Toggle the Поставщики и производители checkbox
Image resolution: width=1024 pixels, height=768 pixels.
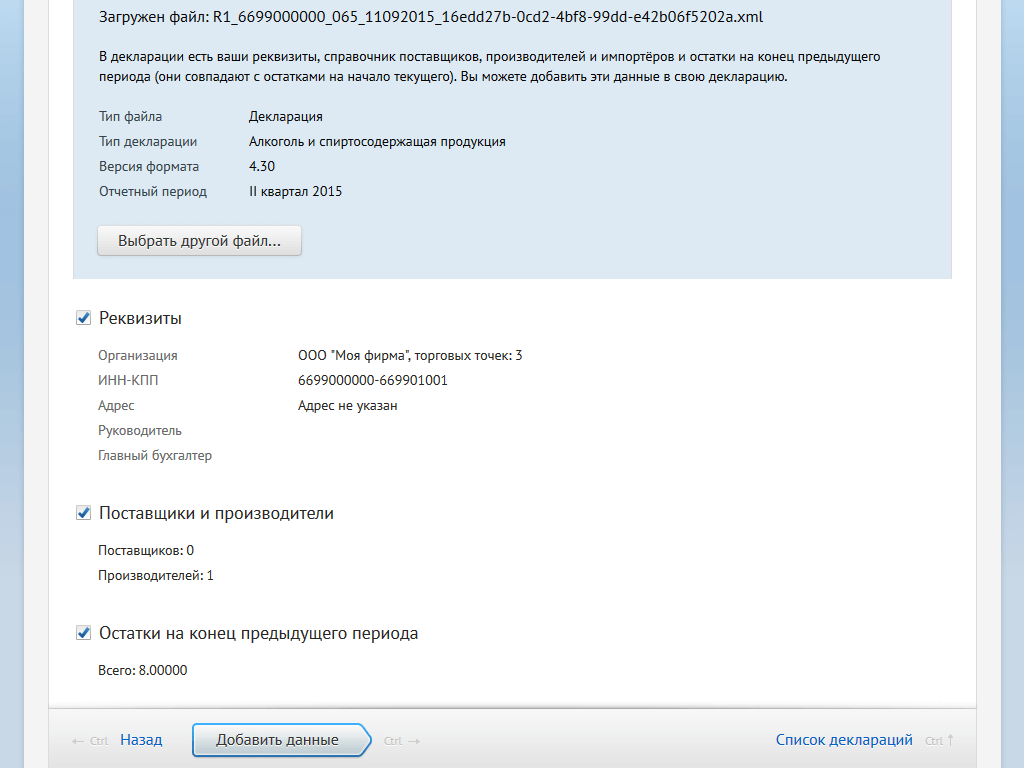84,513
